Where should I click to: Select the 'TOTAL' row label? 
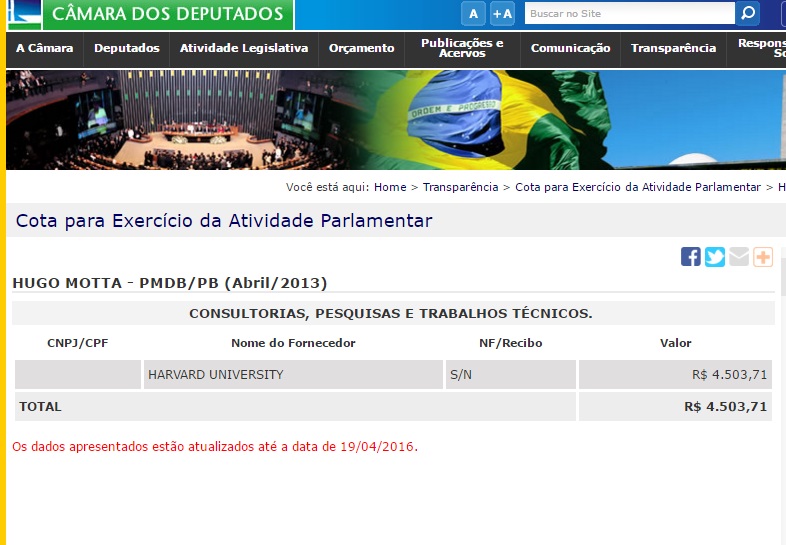click(40, 407)
